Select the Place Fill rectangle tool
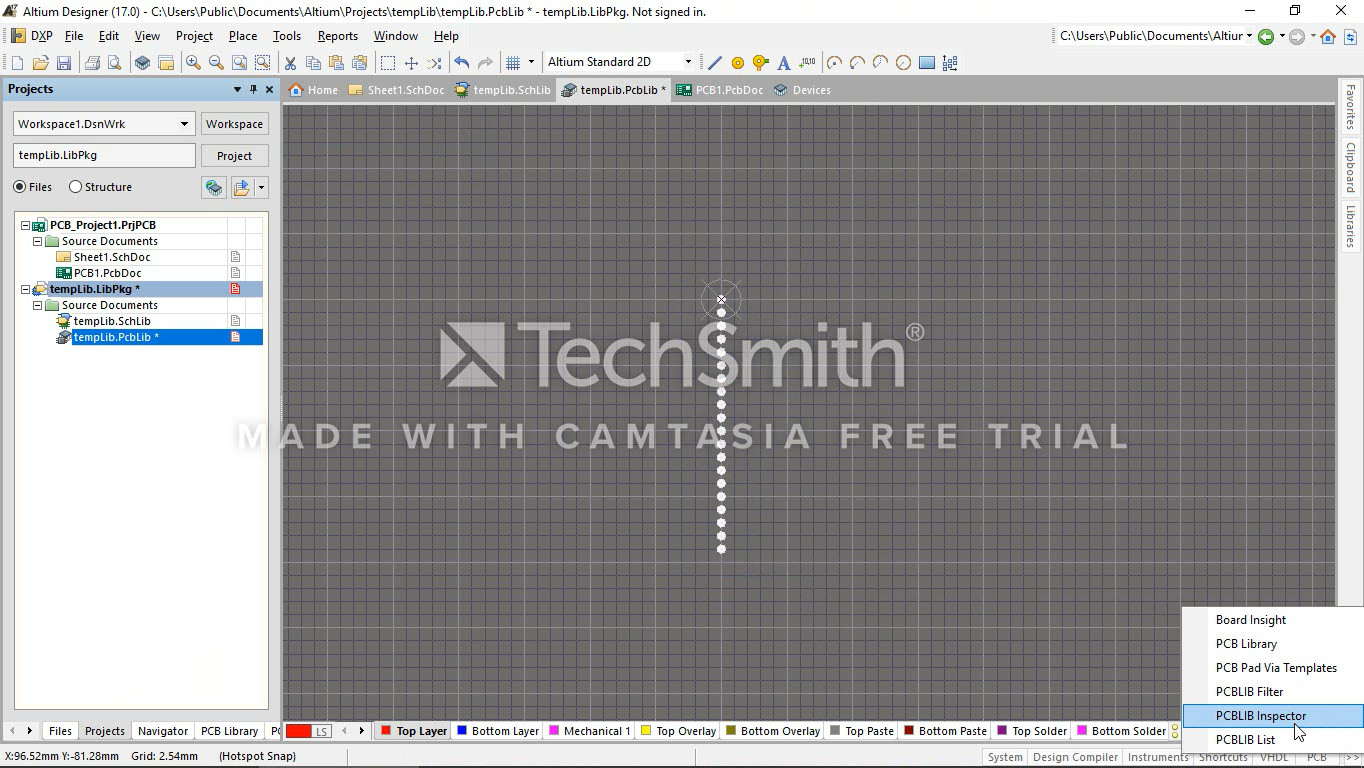This screenshot has width=1364, height=768. 927,63
